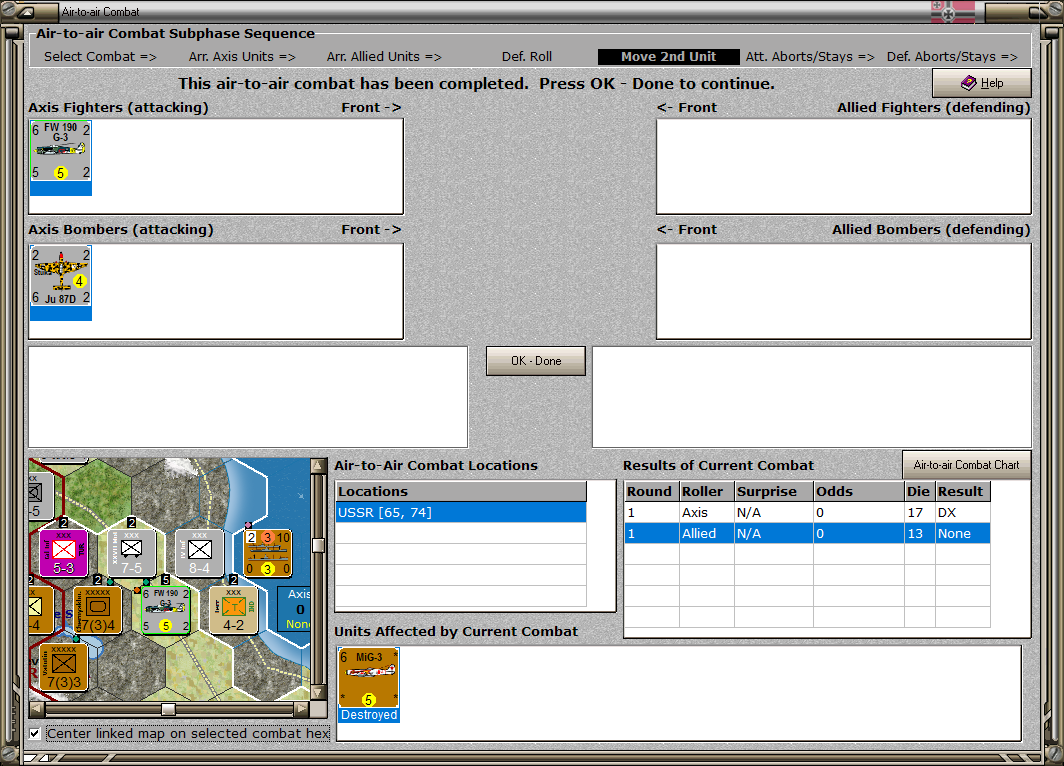Click the 4-2 unit counter on the map

click(x=233, y=610)
